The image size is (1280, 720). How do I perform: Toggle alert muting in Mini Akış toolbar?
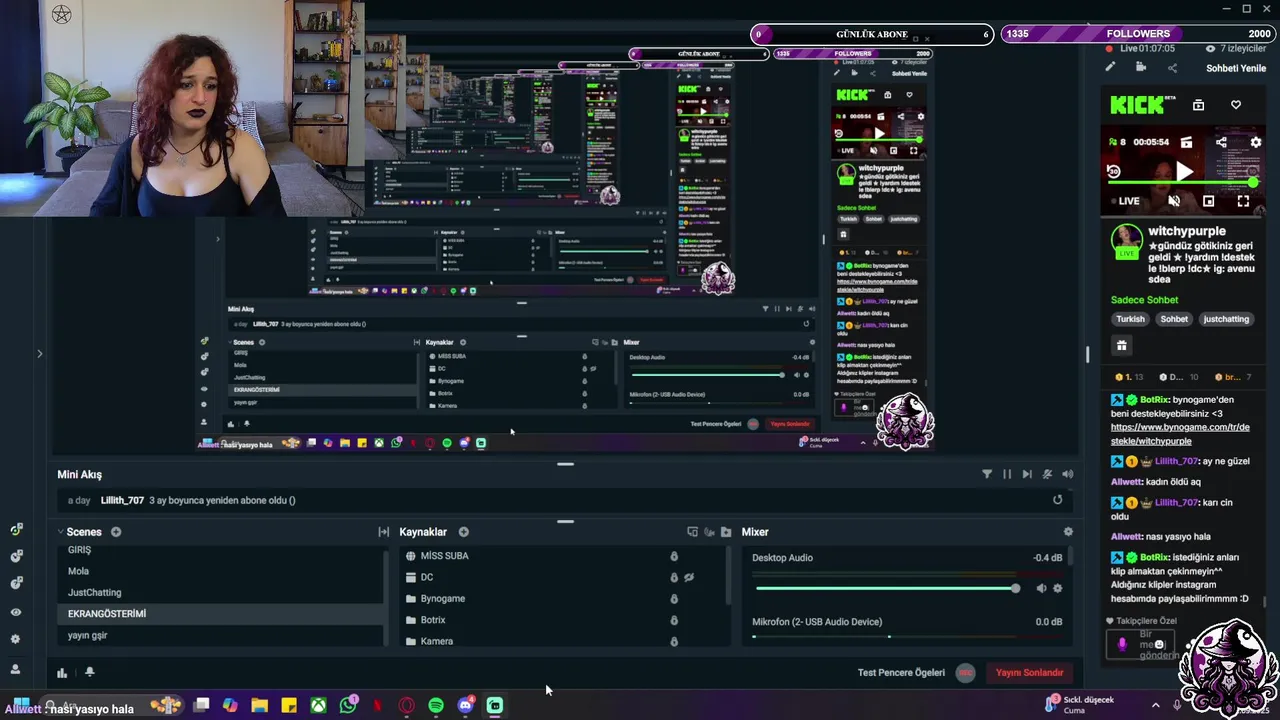click(1047, 474)
